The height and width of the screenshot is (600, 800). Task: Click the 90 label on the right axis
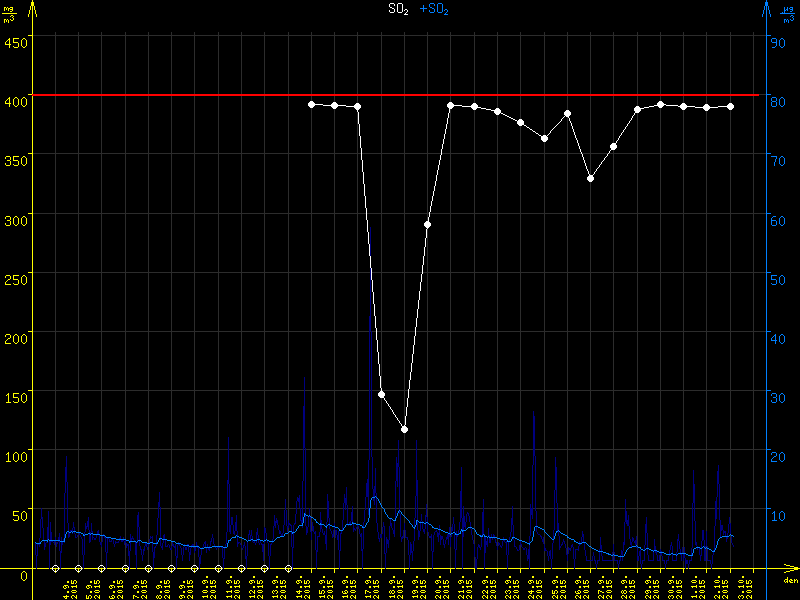[777, 42]
